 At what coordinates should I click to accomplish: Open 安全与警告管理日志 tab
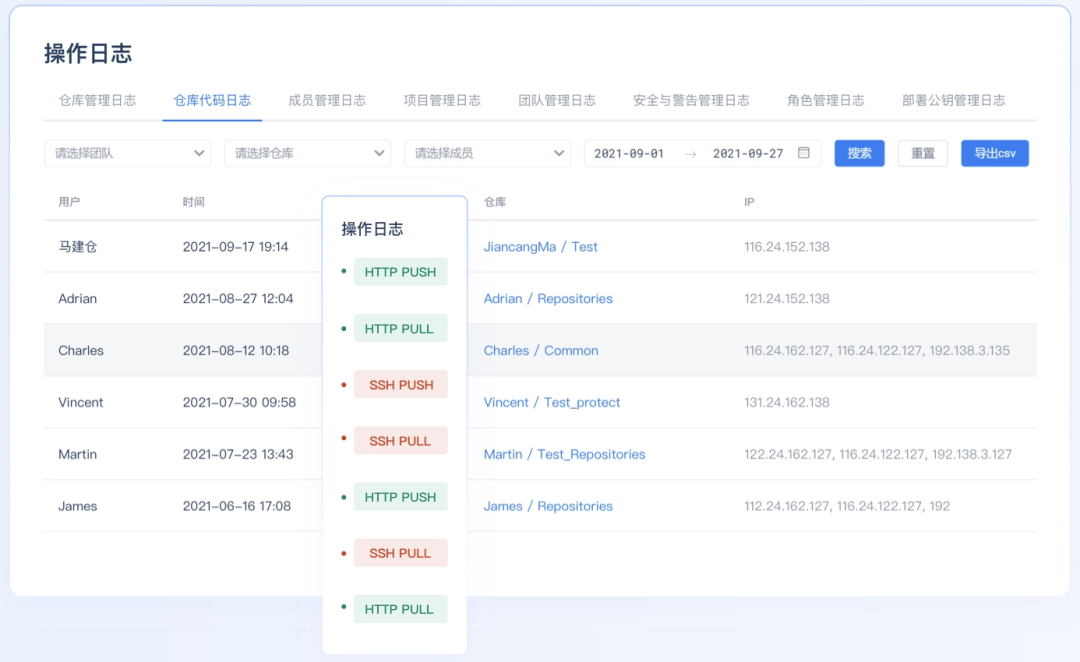[692, 101]
